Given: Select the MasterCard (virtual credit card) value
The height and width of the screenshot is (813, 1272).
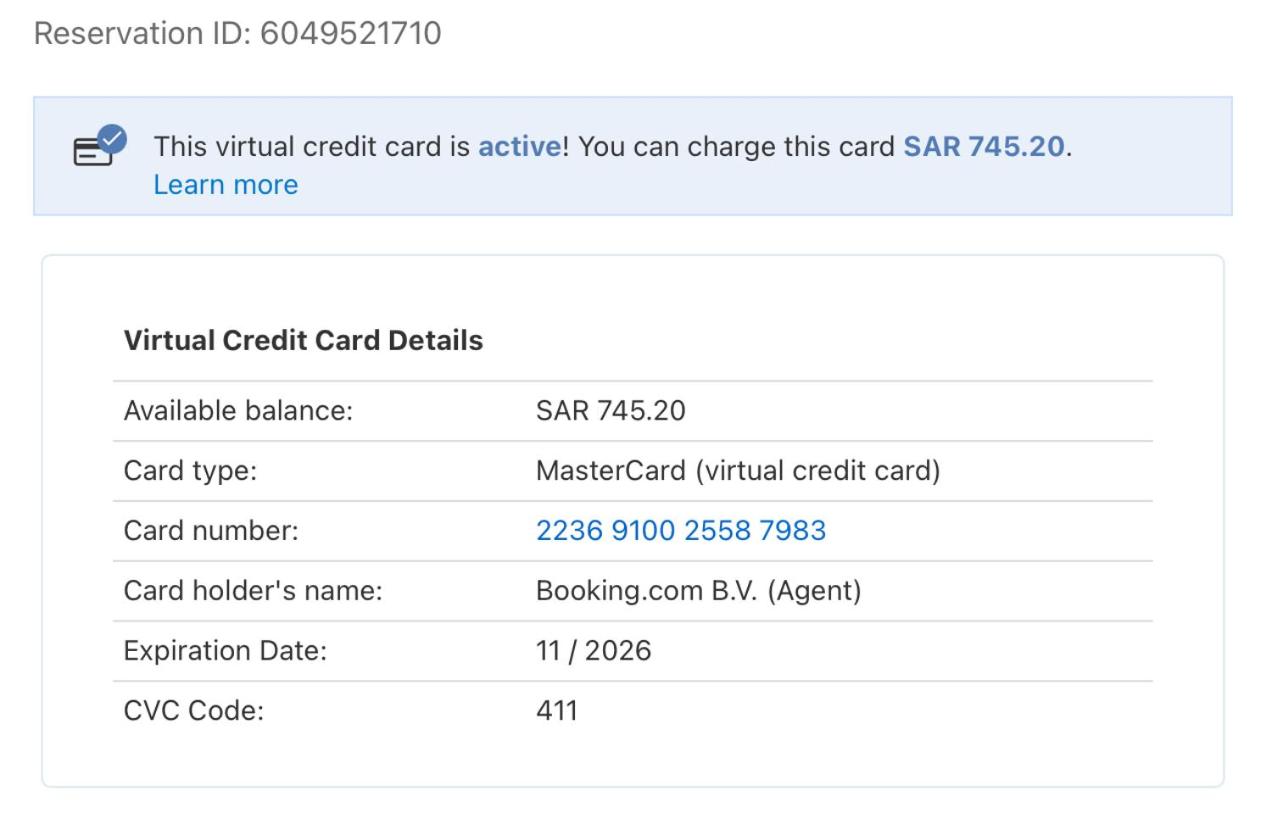Looking at the screenshot, I should pyautogui.click(x=738, y=470).
